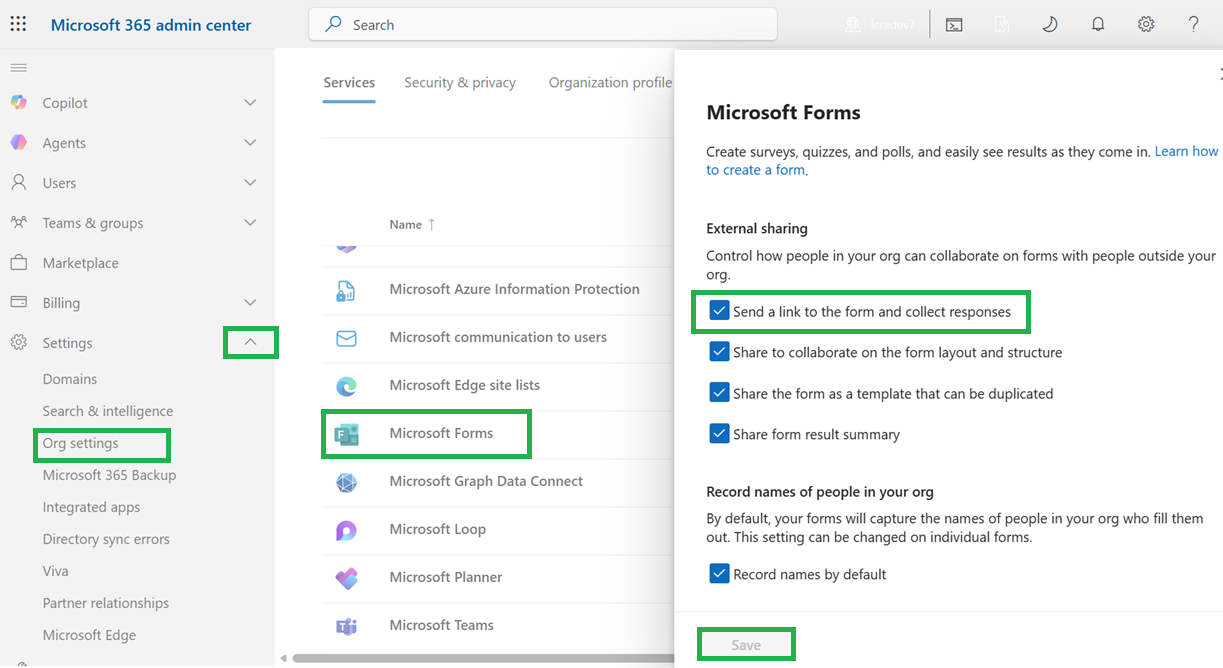Click the search magnifier icon
Screen dimensions: 1223x668
pyautogui.click(x=334, y=25)
